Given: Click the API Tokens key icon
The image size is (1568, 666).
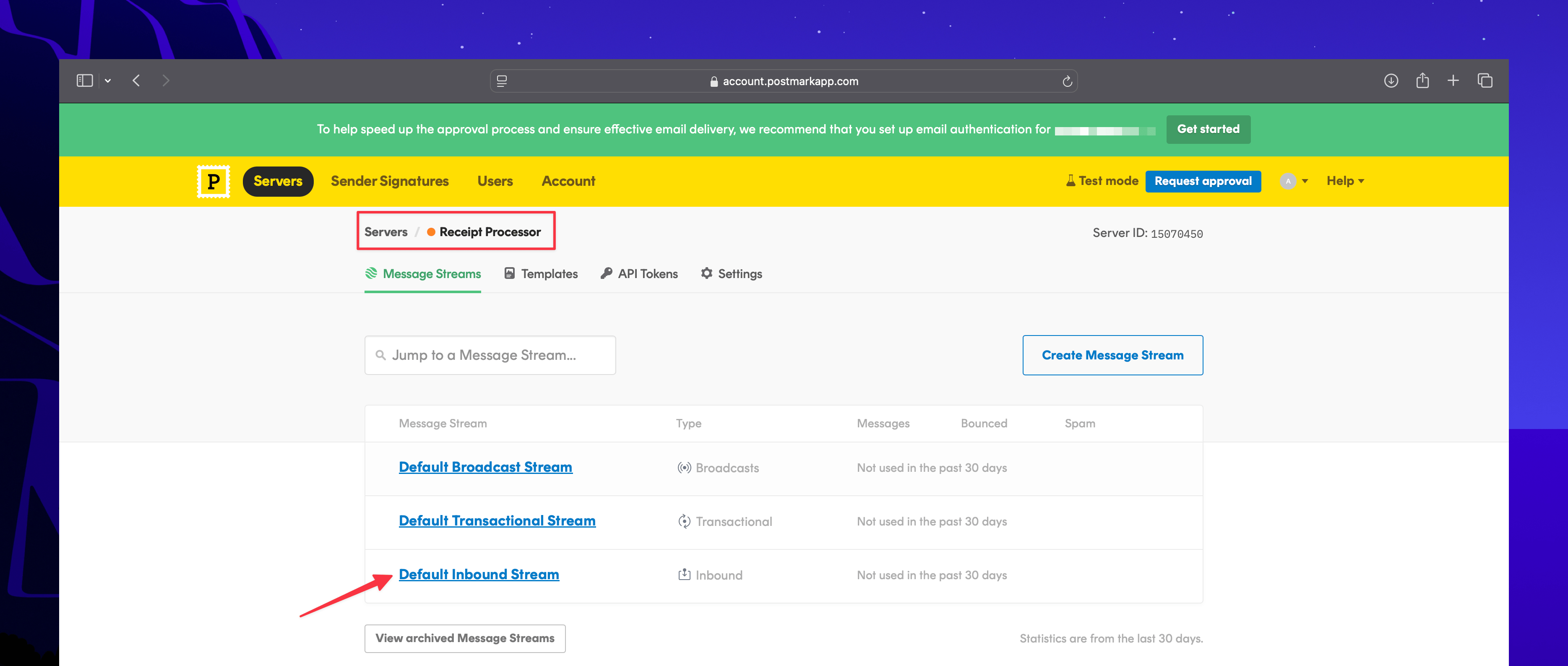Looking at the screenshot, I should (x=606, y=273).
